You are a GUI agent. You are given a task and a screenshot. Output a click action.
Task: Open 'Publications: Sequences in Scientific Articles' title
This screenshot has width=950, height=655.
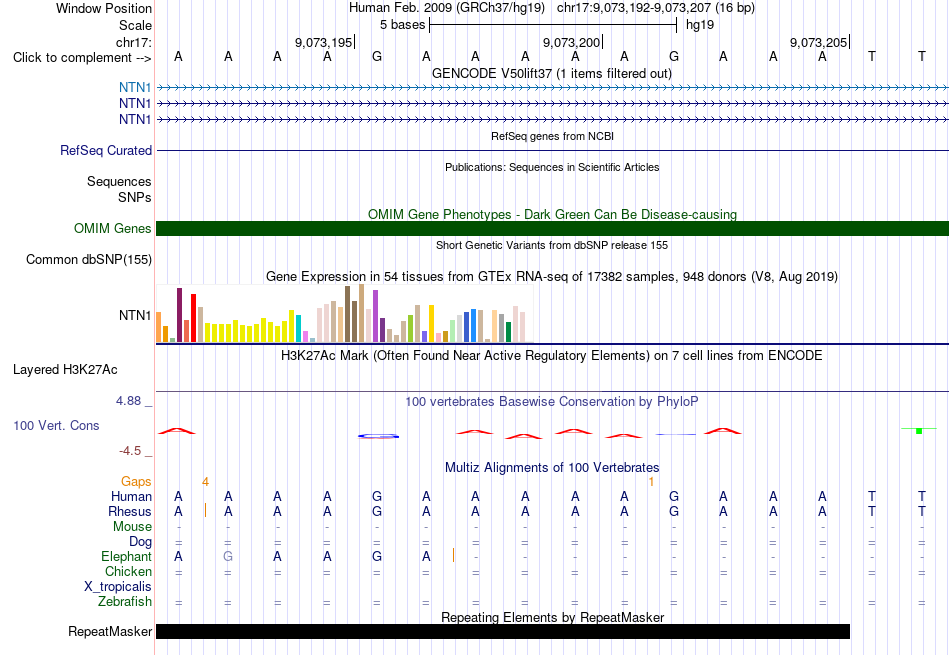(552, 167)
